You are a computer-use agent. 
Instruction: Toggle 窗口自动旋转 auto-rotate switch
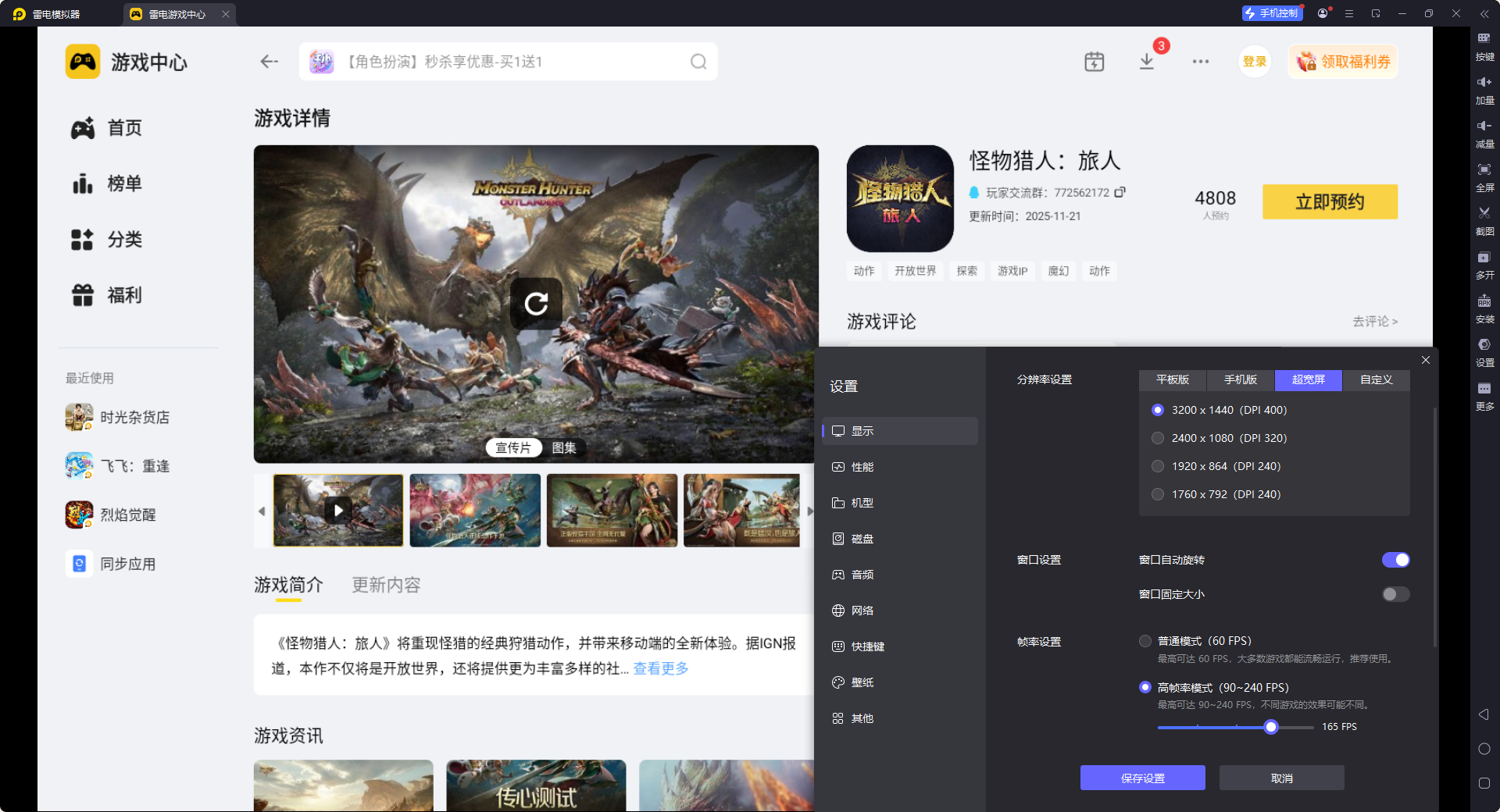(1396, 560)
